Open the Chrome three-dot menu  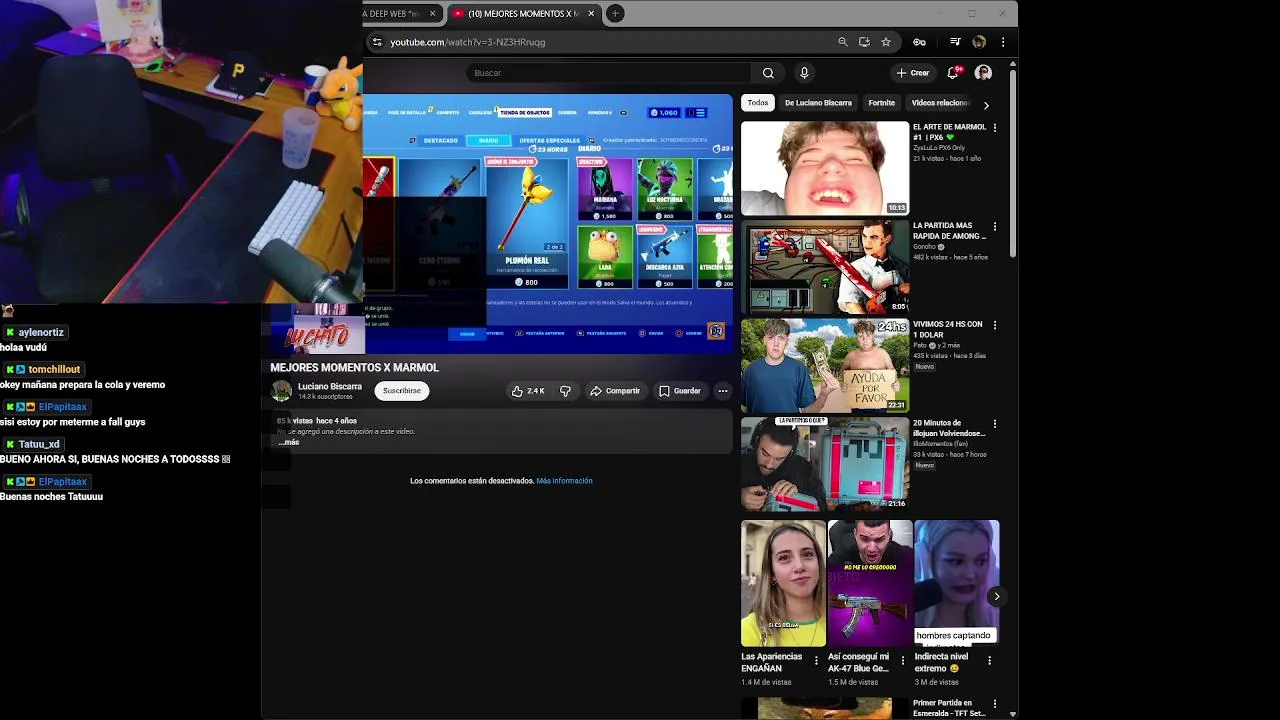pos(1003,42)
